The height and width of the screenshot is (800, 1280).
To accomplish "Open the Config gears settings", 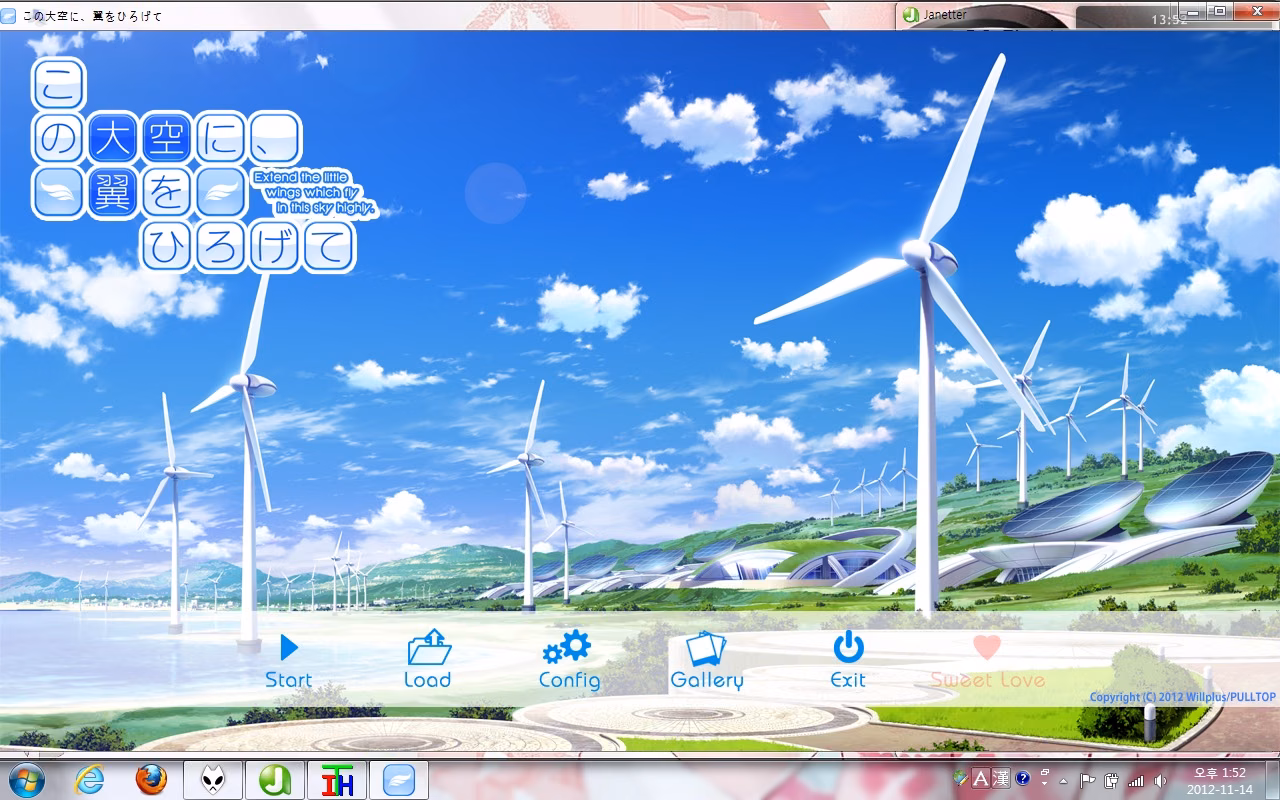I will [569, 661].
